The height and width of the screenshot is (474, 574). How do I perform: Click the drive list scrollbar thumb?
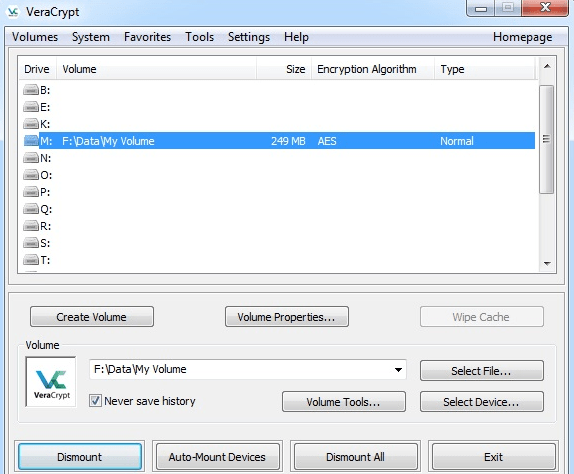547,139
